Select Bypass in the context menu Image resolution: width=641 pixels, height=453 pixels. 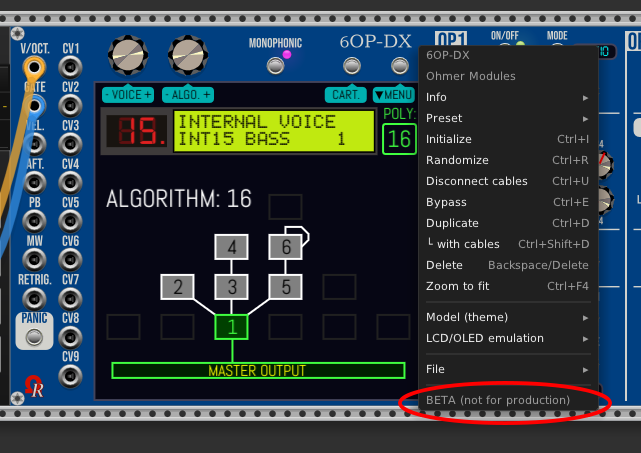507,202
